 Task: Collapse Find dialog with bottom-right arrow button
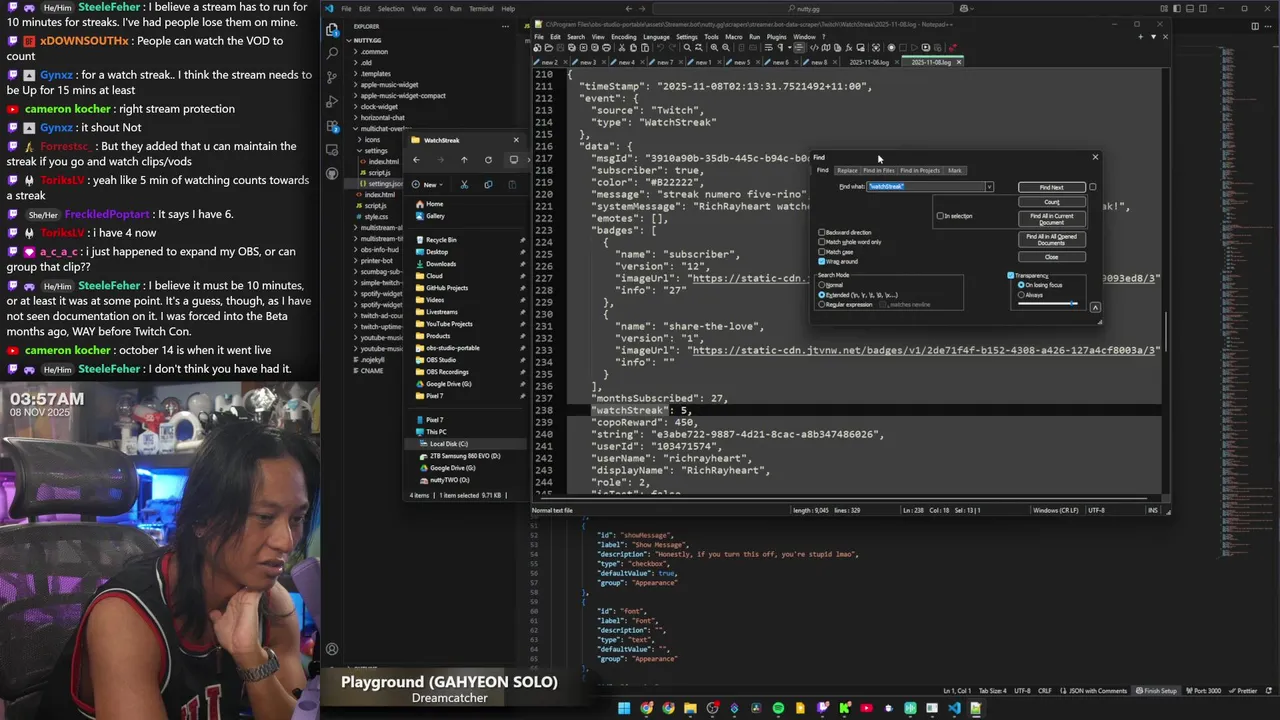coord(1095,307)
